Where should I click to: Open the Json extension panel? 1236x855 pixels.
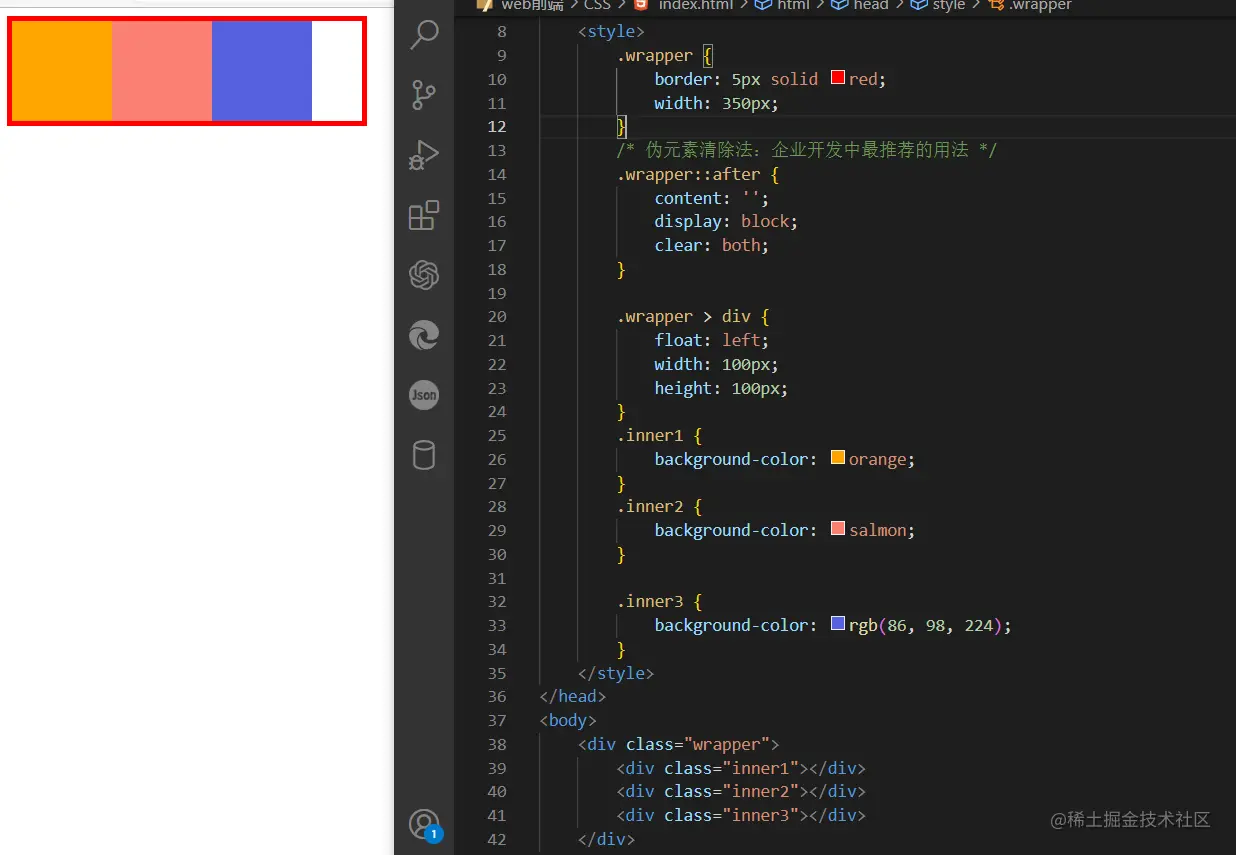point(424,395)
